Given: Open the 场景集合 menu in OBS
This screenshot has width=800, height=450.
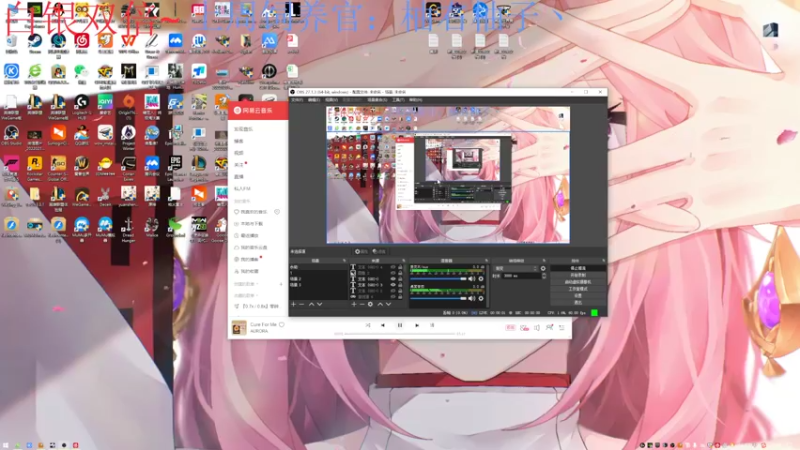Looking at the screenshot, I should 377,100.
